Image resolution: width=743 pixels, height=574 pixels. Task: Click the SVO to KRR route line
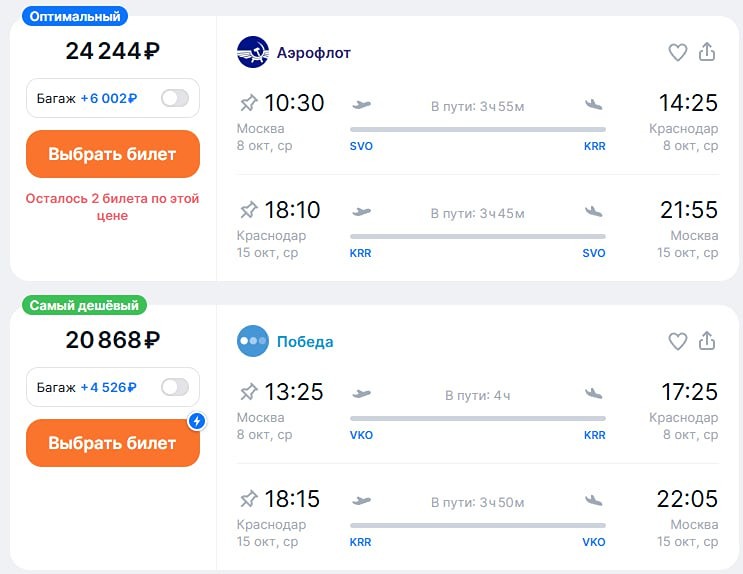[477, 129]
